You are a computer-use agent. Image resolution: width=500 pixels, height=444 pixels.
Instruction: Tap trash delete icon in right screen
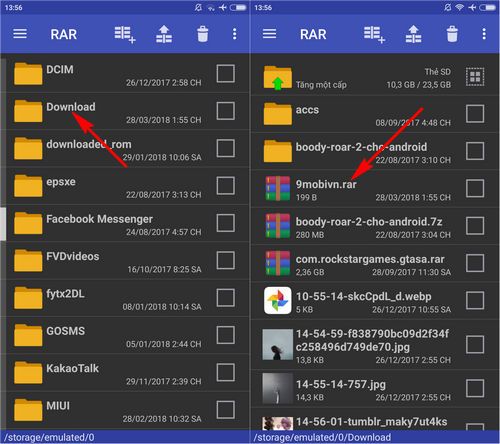click(x=452, y=34)
